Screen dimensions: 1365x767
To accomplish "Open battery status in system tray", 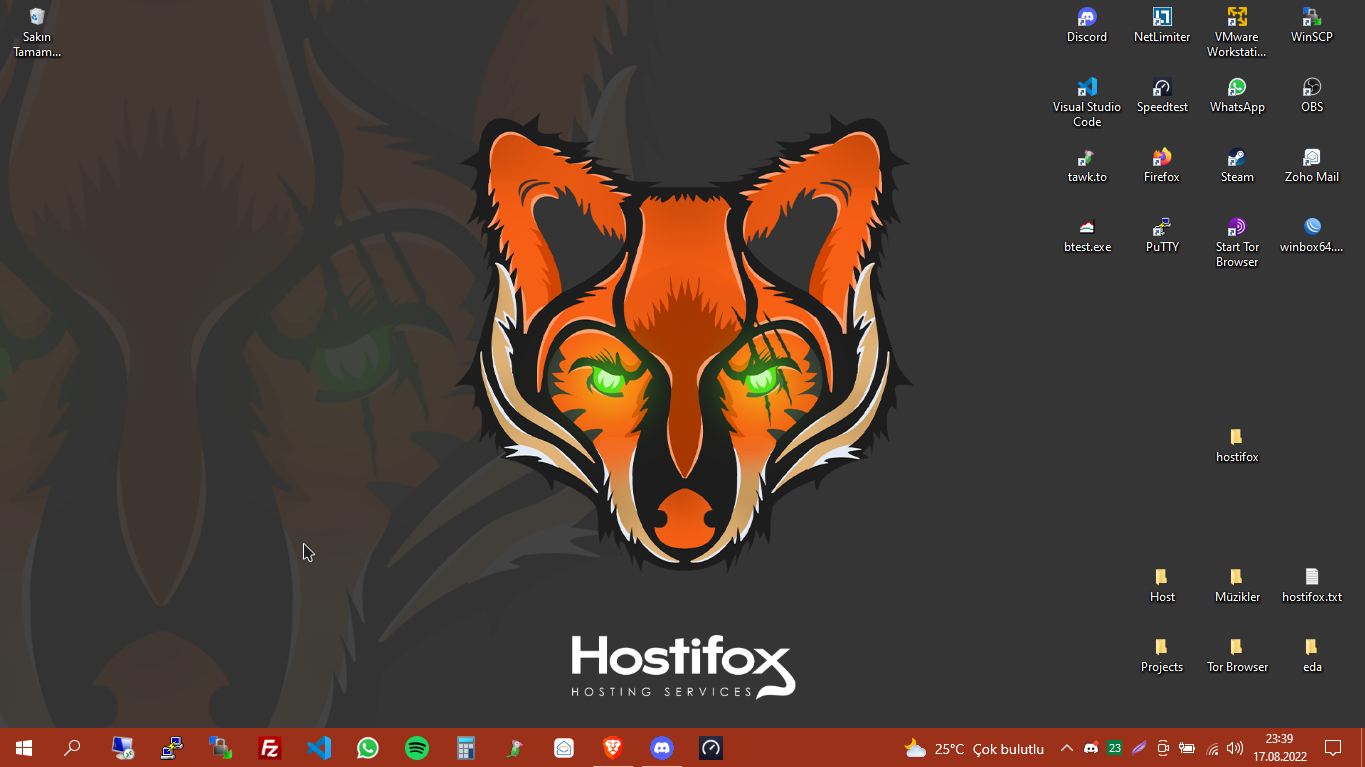I will click(x=1187, y=748).
